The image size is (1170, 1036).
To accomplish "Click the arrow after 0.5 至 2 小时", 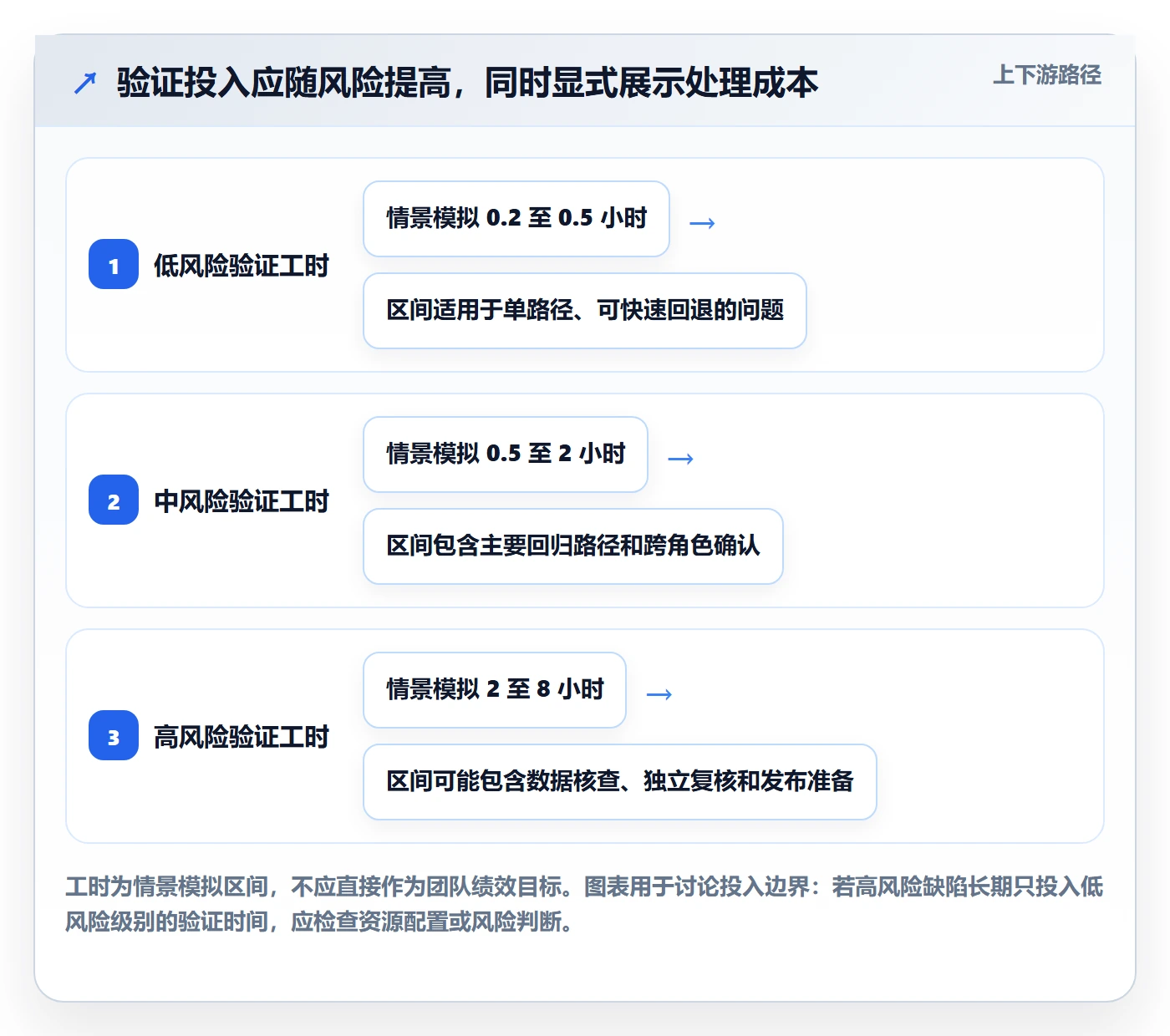I will 681,459.
